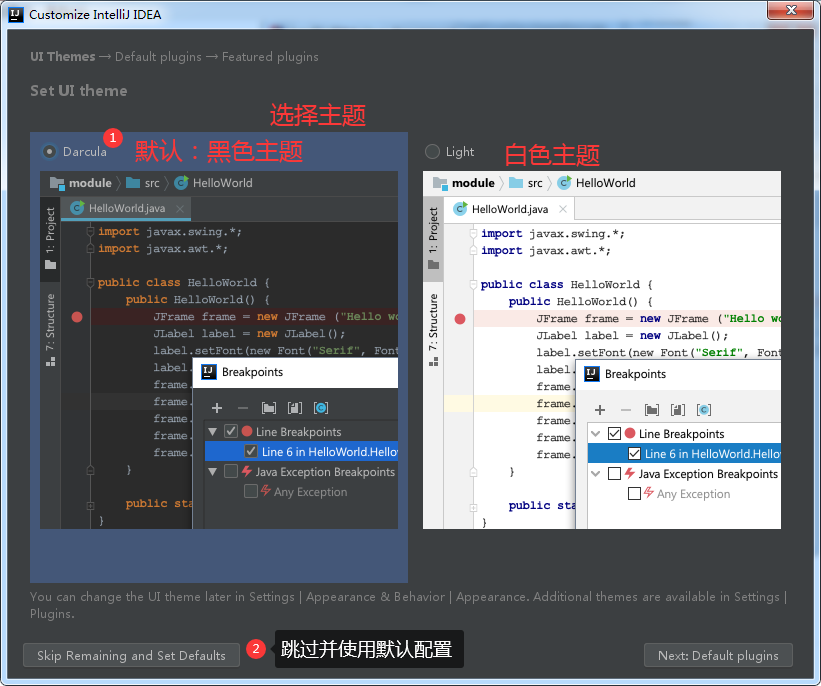Open Project side tab in Darcula preview
821x686 pixels.
pos(50,239)
